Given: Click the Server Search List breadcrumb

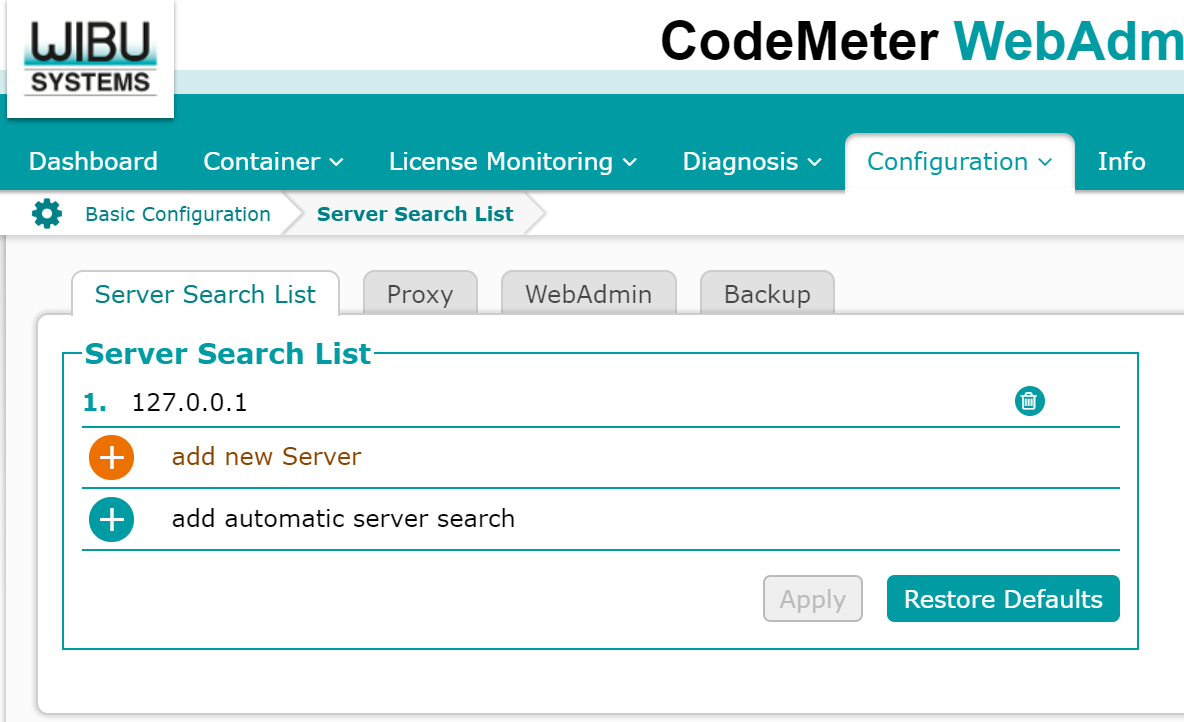Looking at the screenshot, I should click(x=415, y=214).
